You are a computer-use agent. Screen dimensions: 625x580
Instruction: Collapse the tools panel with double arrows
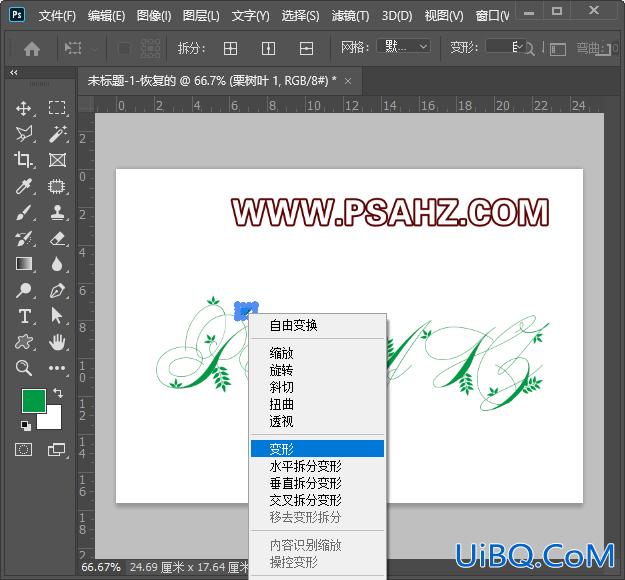coord(14,73)
